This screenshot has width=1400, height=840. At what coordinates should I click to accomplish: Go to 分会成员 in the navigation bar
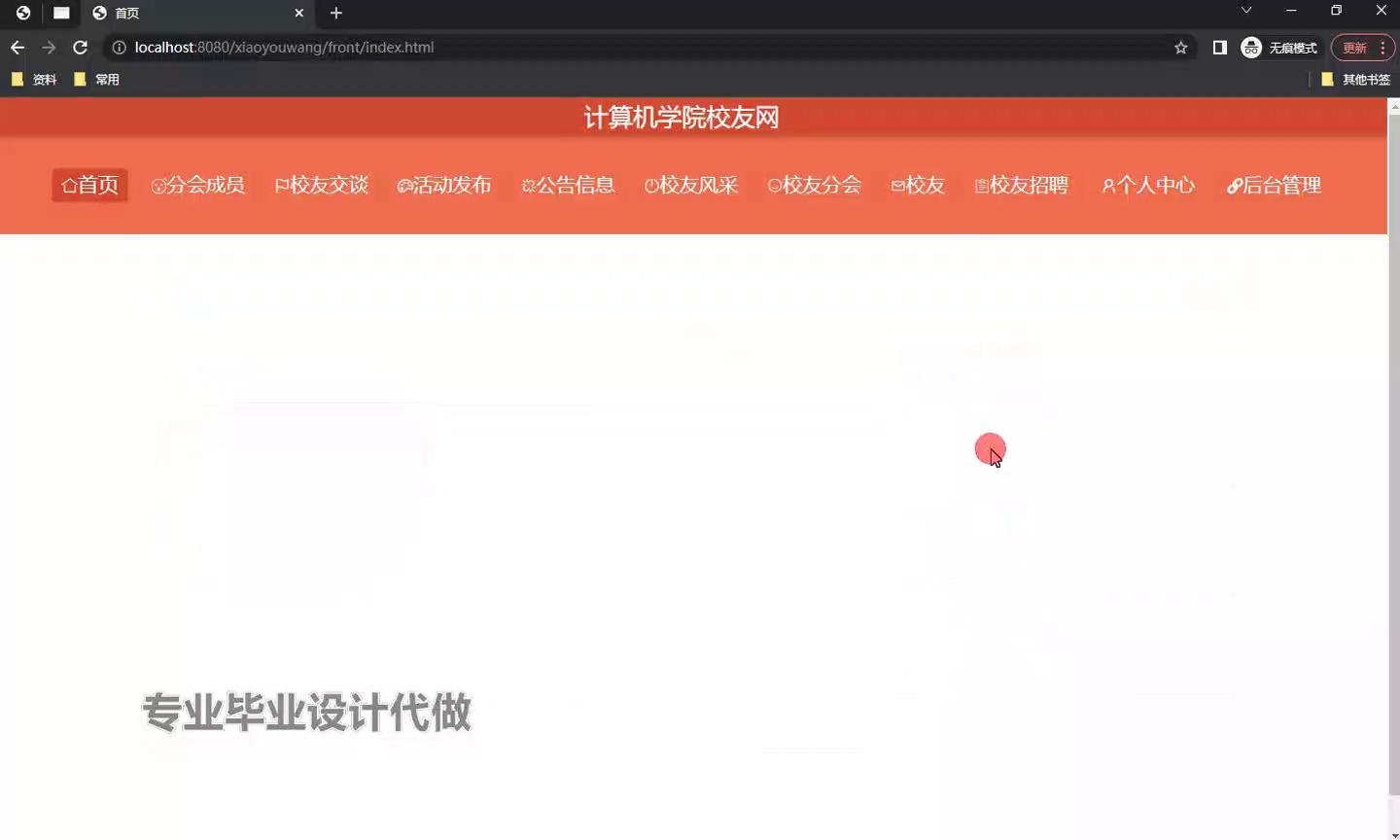[198, 185]
